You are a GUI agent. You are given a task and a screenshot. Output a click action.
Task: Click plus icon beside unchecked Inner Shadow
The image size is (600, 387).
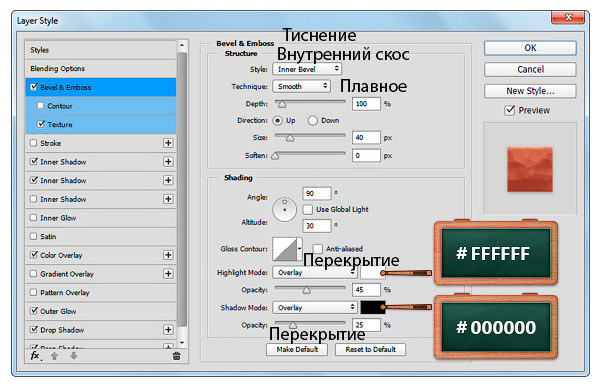(168, 199)
